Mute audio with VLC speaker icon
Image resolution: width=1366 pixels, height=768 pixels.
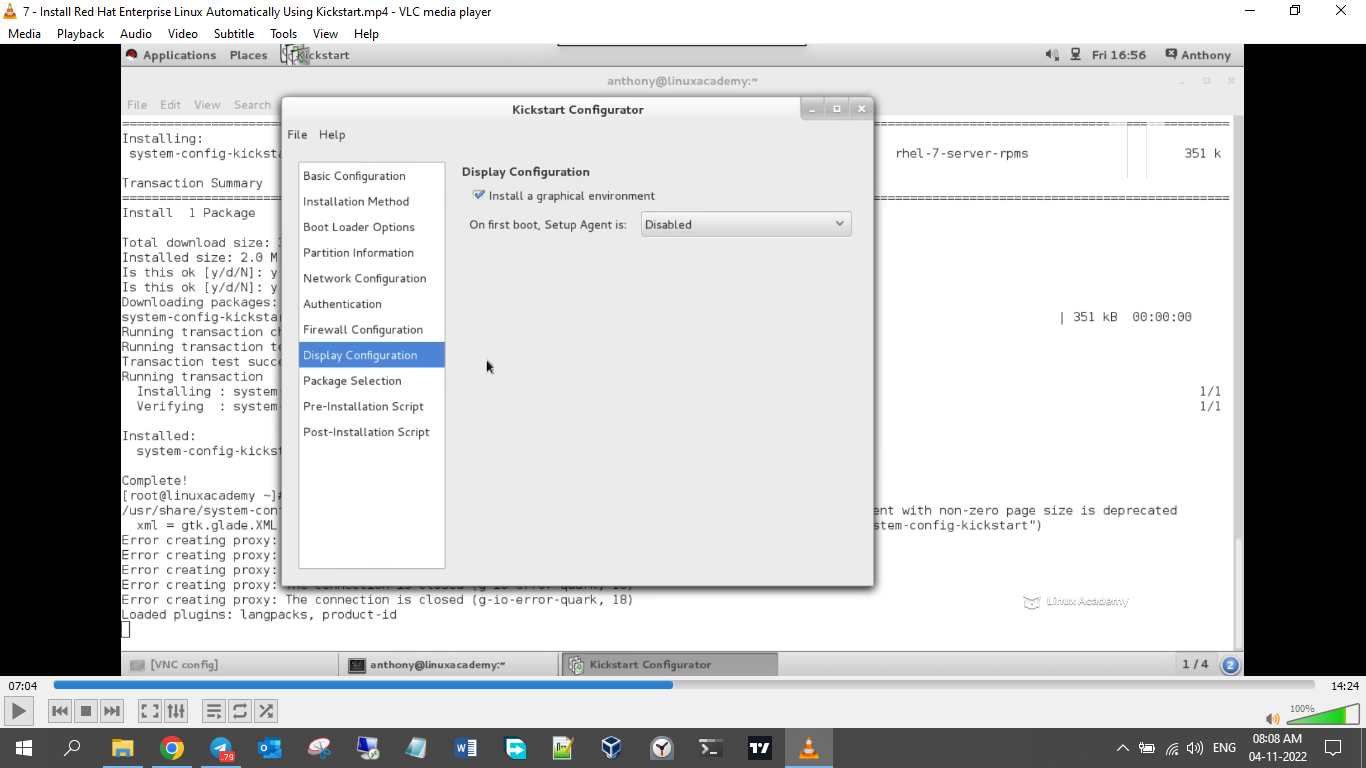[x=1272, y=718]
